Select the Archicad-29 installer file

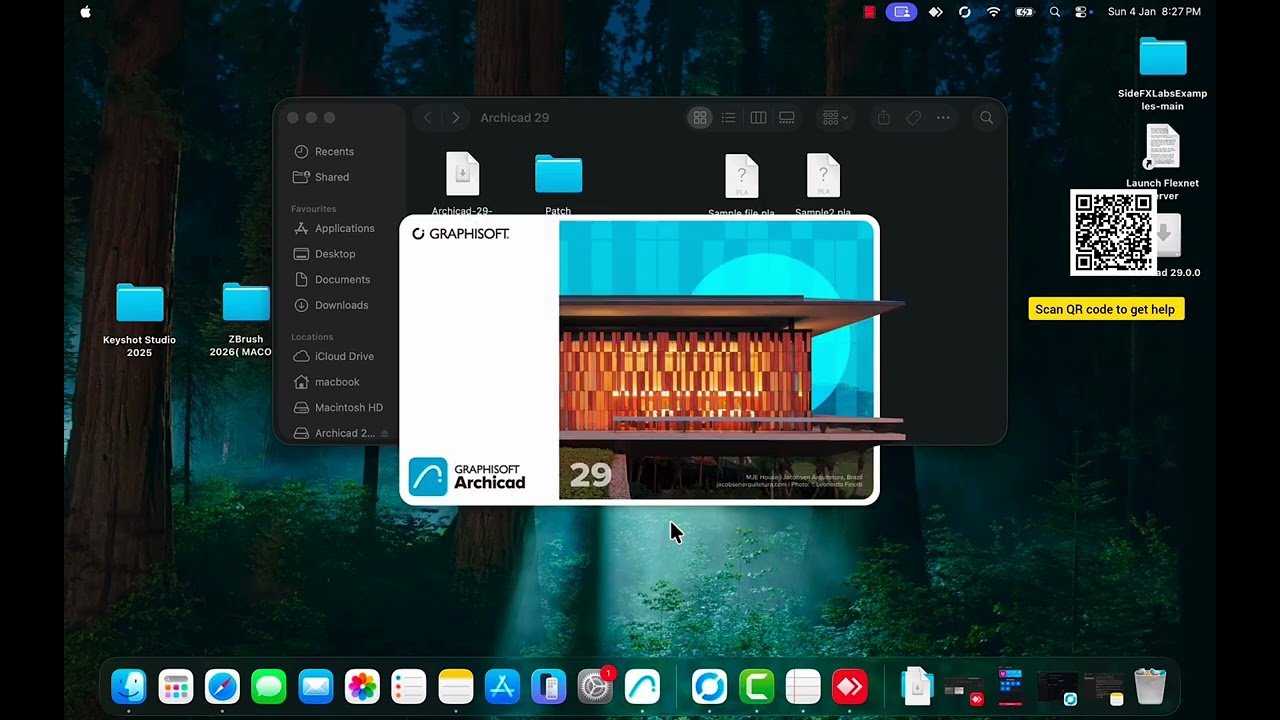[x=462, y=175]
